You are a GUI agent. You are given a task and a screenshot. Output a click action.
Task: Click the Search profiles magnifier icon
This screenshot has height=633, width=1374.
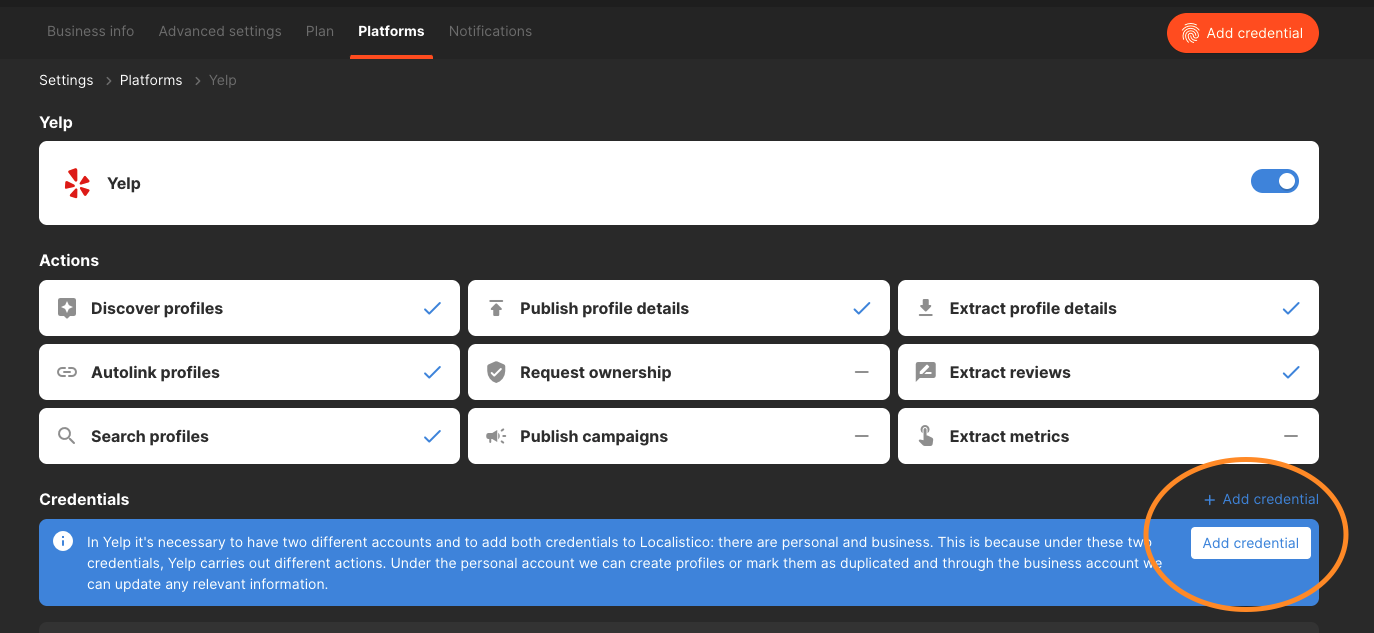67,436
